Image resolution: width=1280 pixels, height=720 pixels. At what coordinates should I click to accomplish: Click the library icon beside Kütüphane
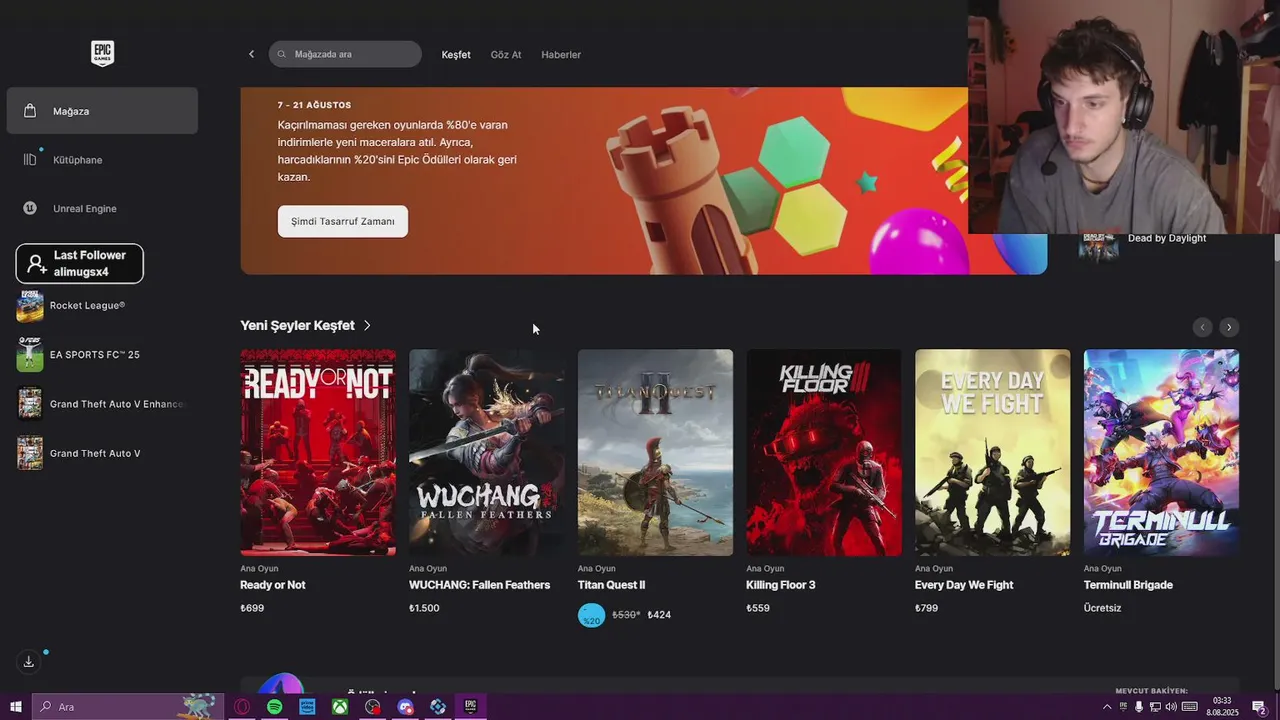(x=30, y=159)
